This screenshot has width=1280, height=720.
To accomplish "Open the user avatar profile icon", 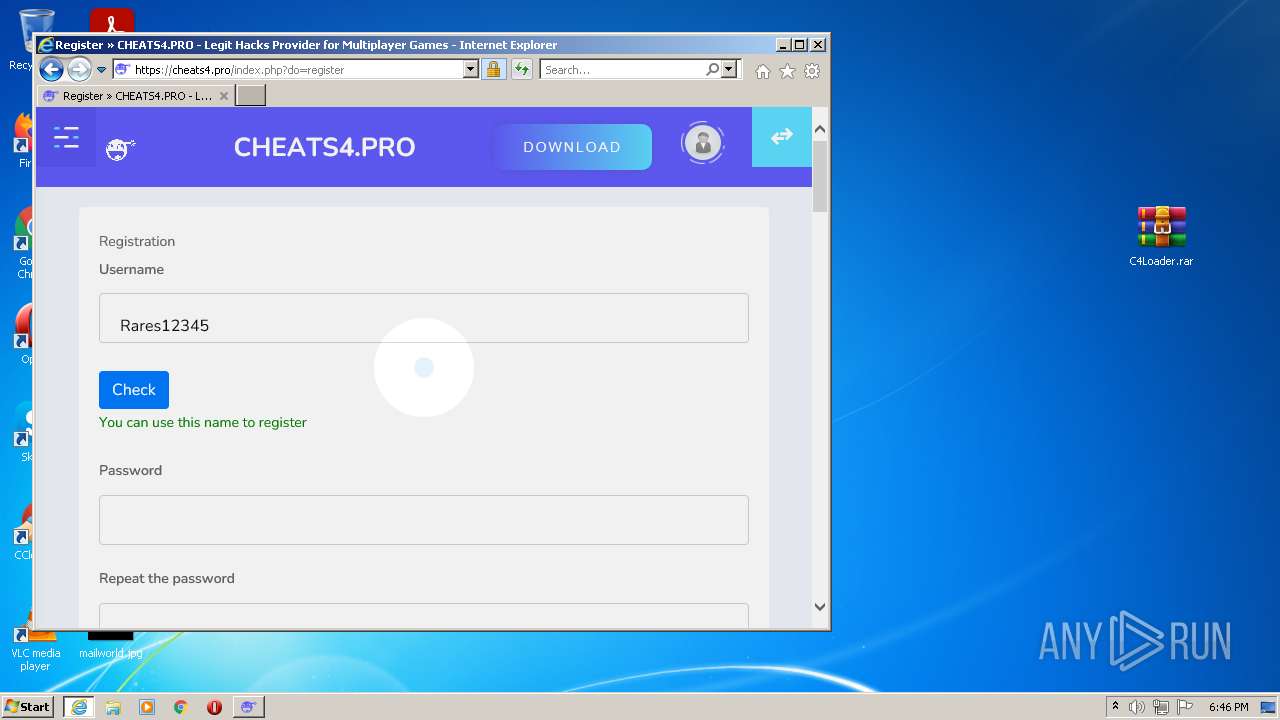I will point(703,144).
